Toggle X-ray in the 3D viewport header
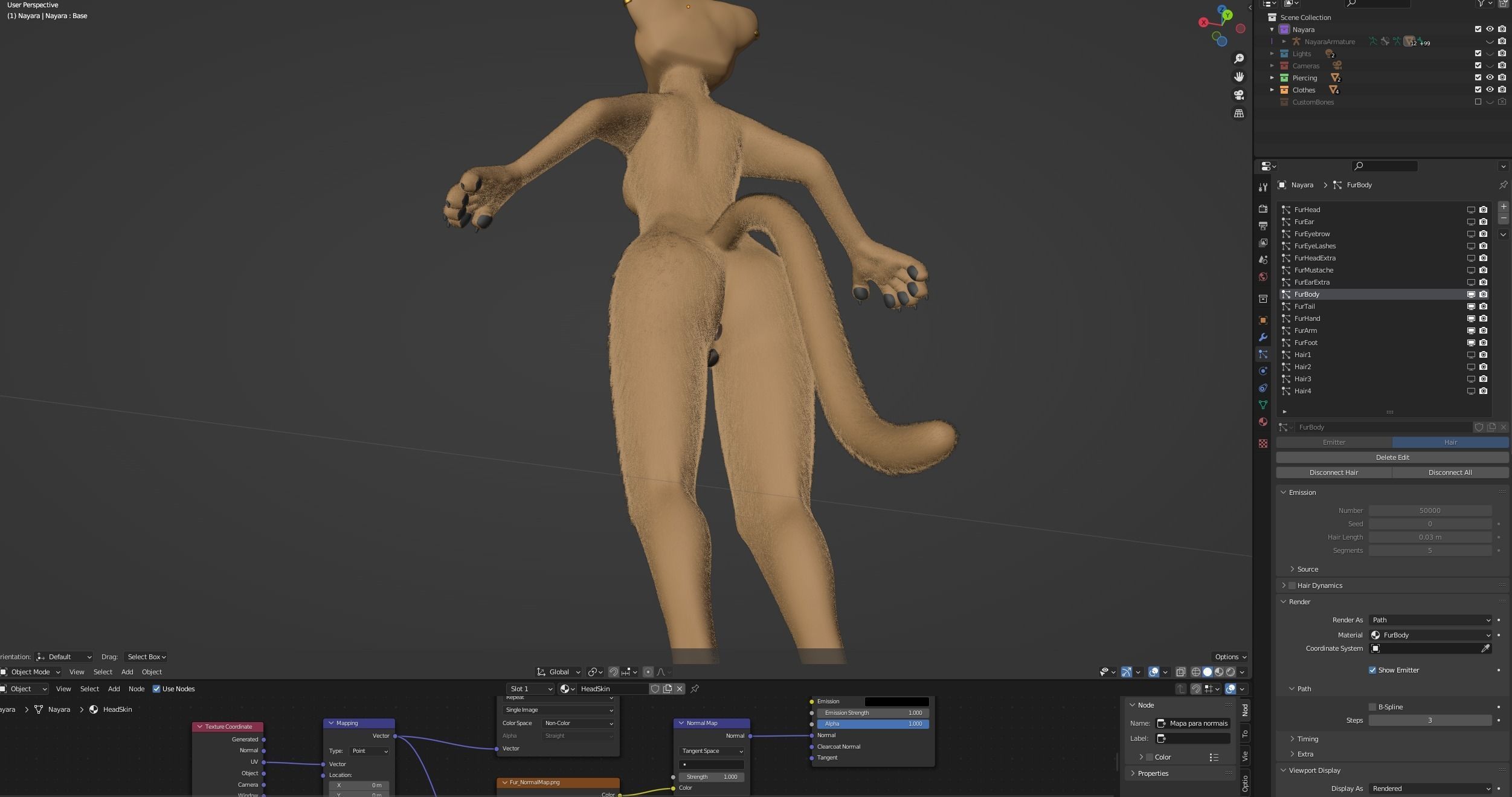1512x797 pixels. [x=1180, y=672]
